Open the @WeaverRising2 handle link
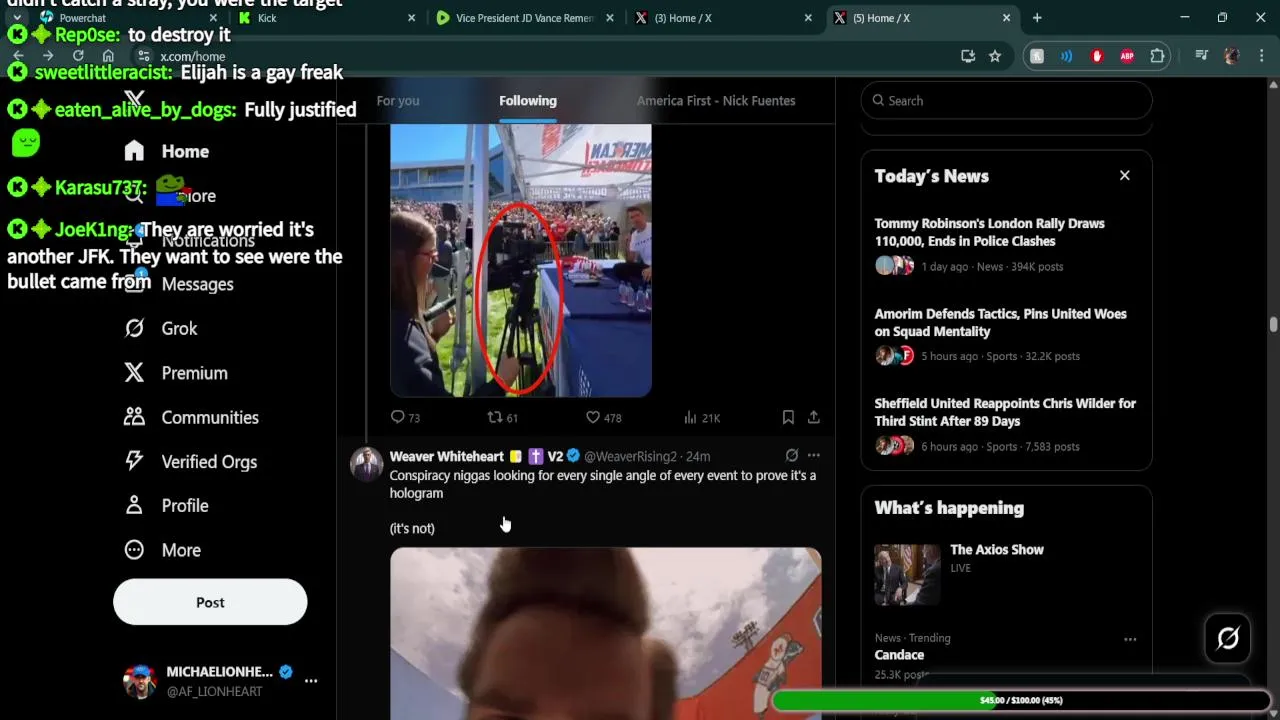The image size is (1280, 720). pos(630,456)
